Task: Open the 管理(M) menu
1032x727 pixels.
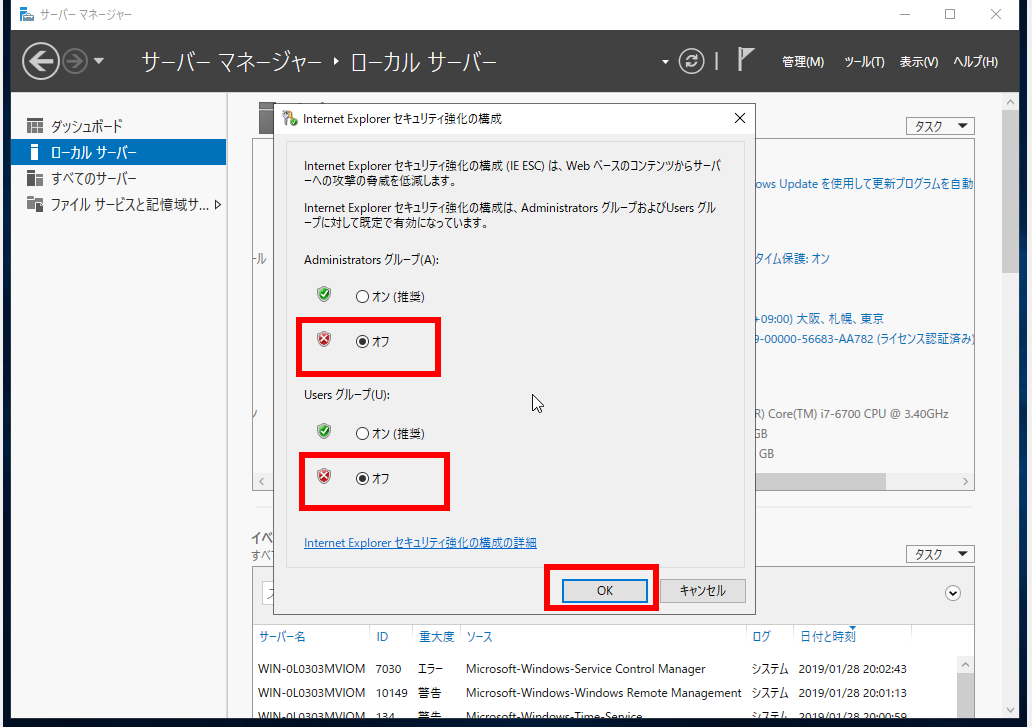Action: [x=802, y=62]
